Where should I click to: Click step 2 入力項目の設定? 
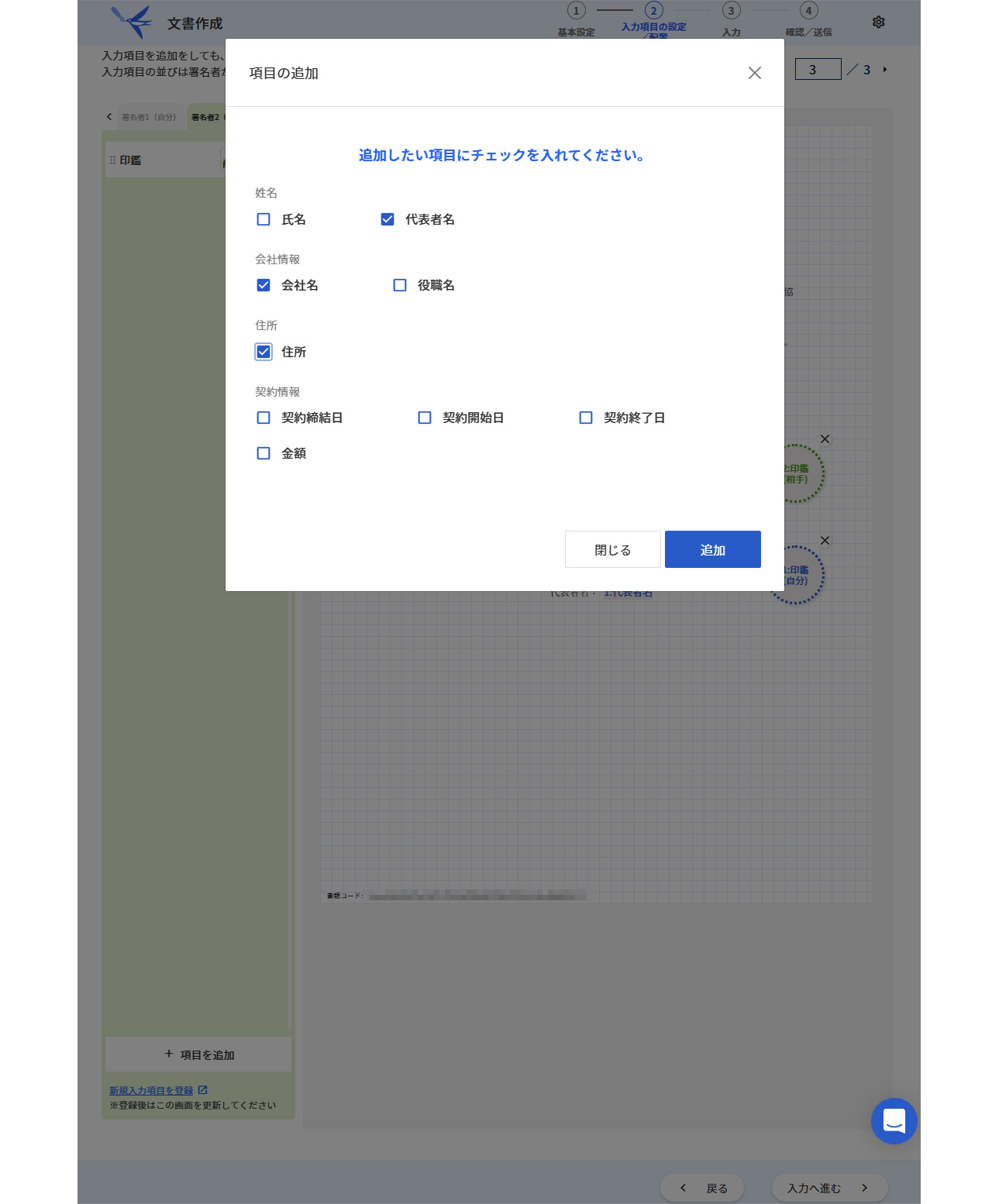point(654,20)
